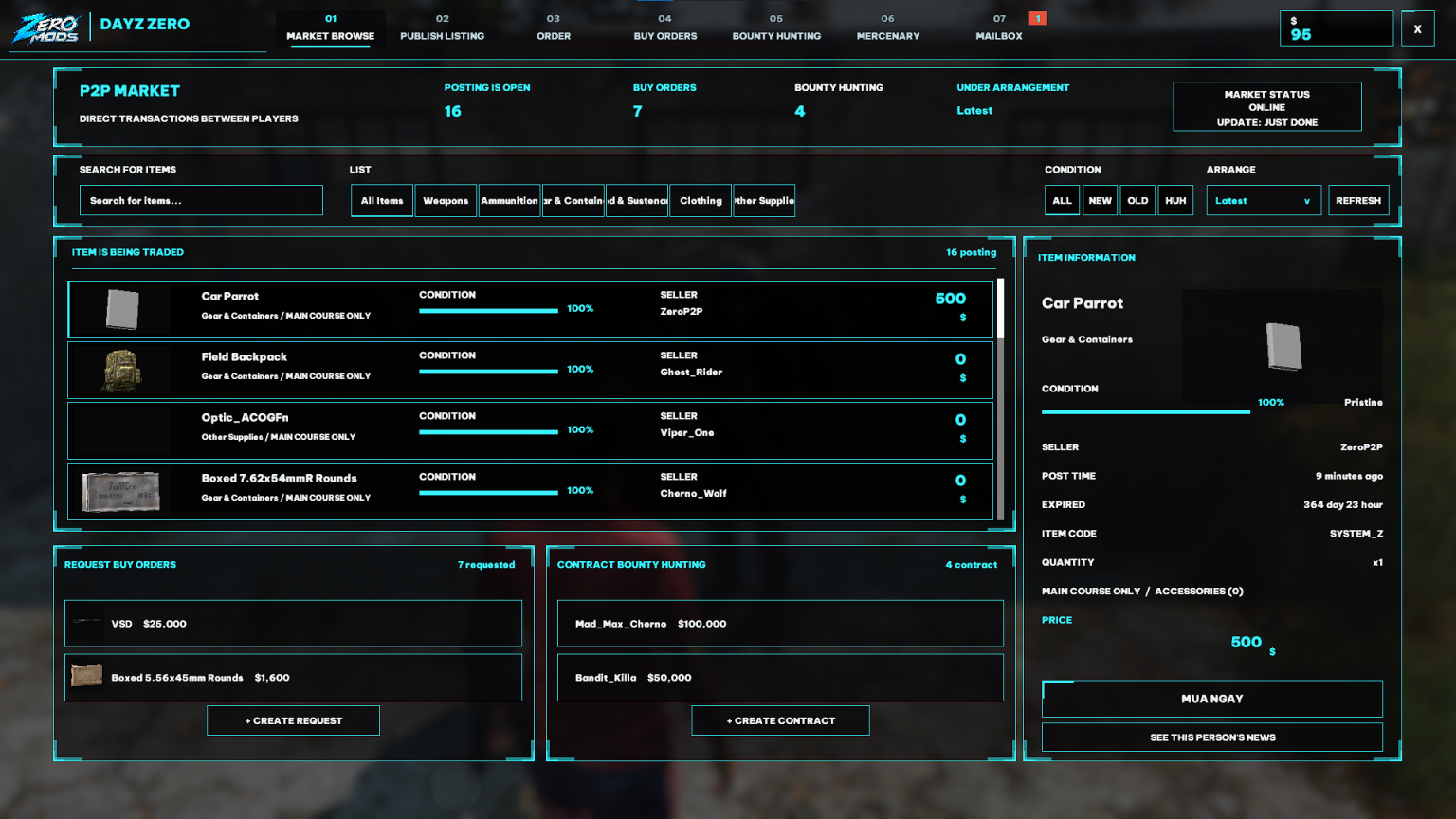Filter list by Other Supplies
Image resolution: width=1456 pixels, height=819 pixels.
click(764, 201)
